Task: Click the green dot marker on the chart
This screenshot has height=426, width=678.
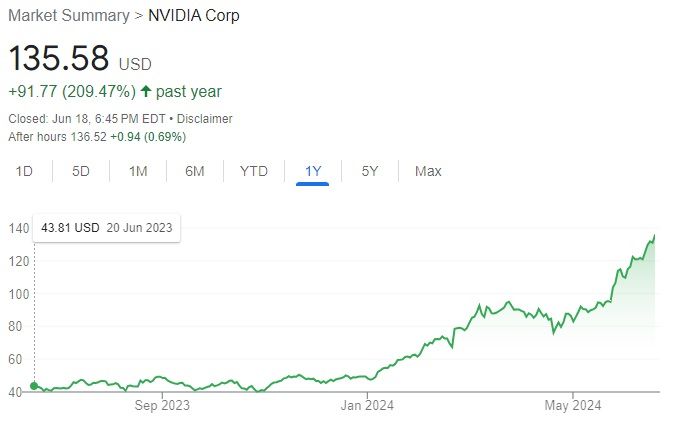Action: [35, 385]
